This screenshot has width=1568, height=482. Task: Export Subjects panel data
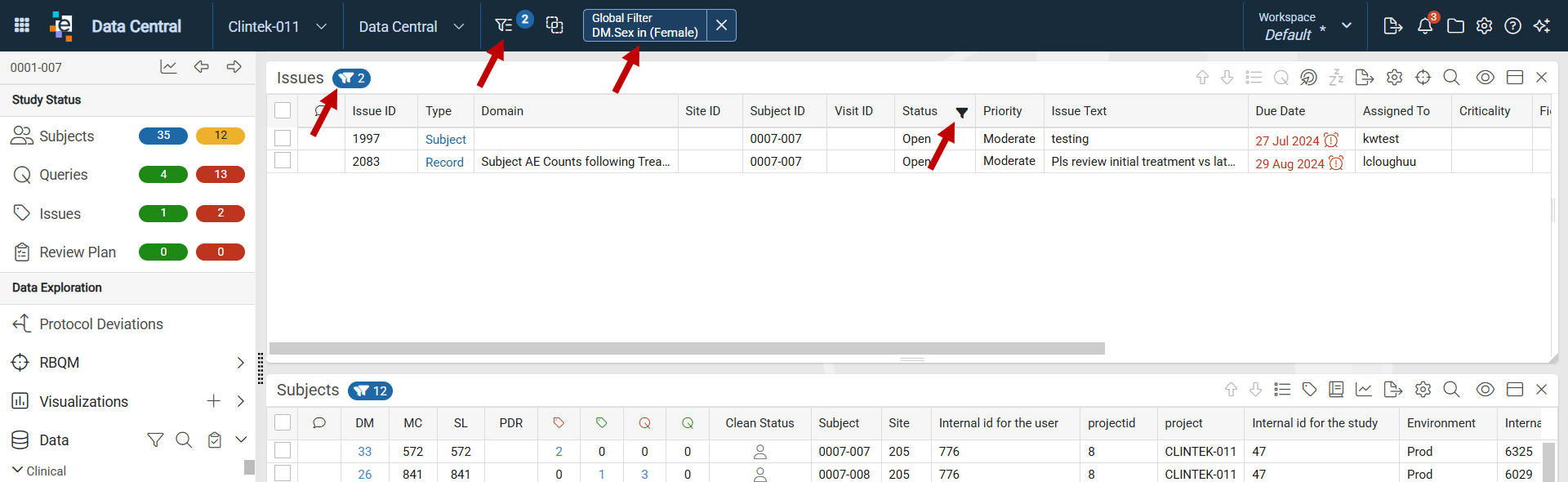tap(1393, 390)
